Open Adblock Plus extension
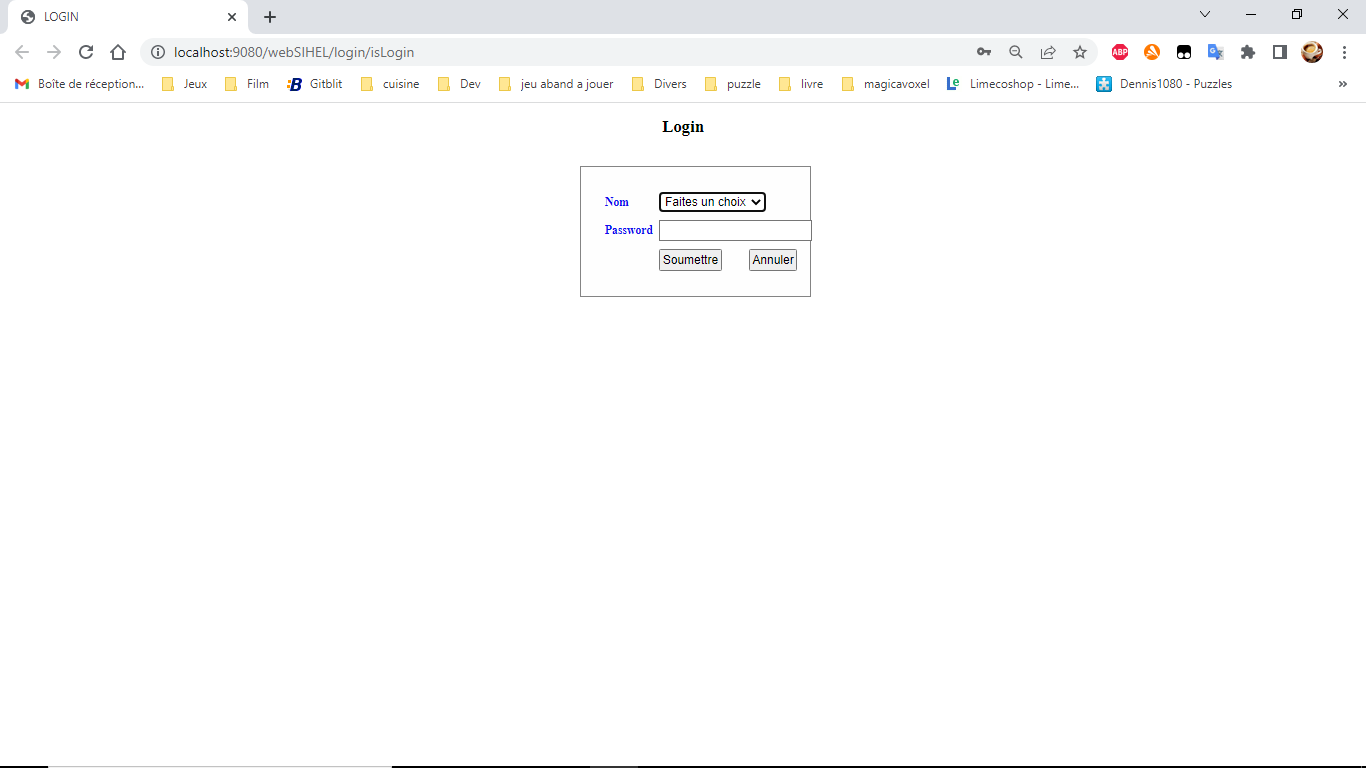 coord(1120,52)
